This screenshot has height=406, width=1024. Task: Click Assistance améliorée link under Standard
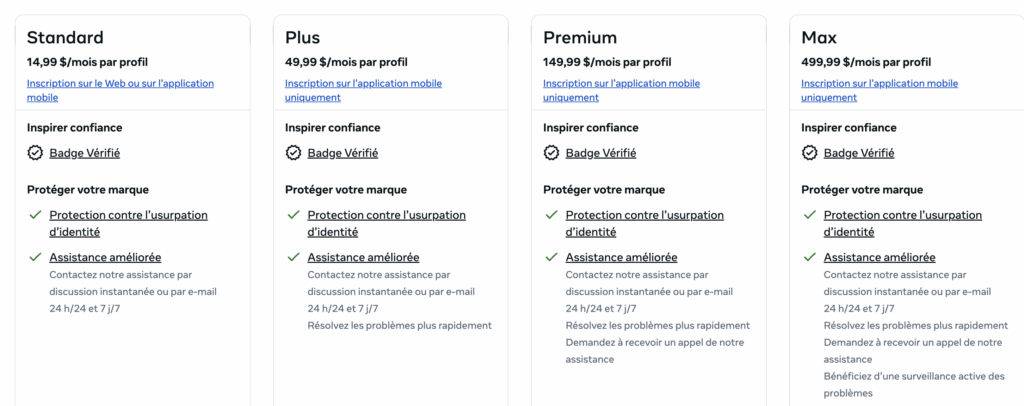105,257
